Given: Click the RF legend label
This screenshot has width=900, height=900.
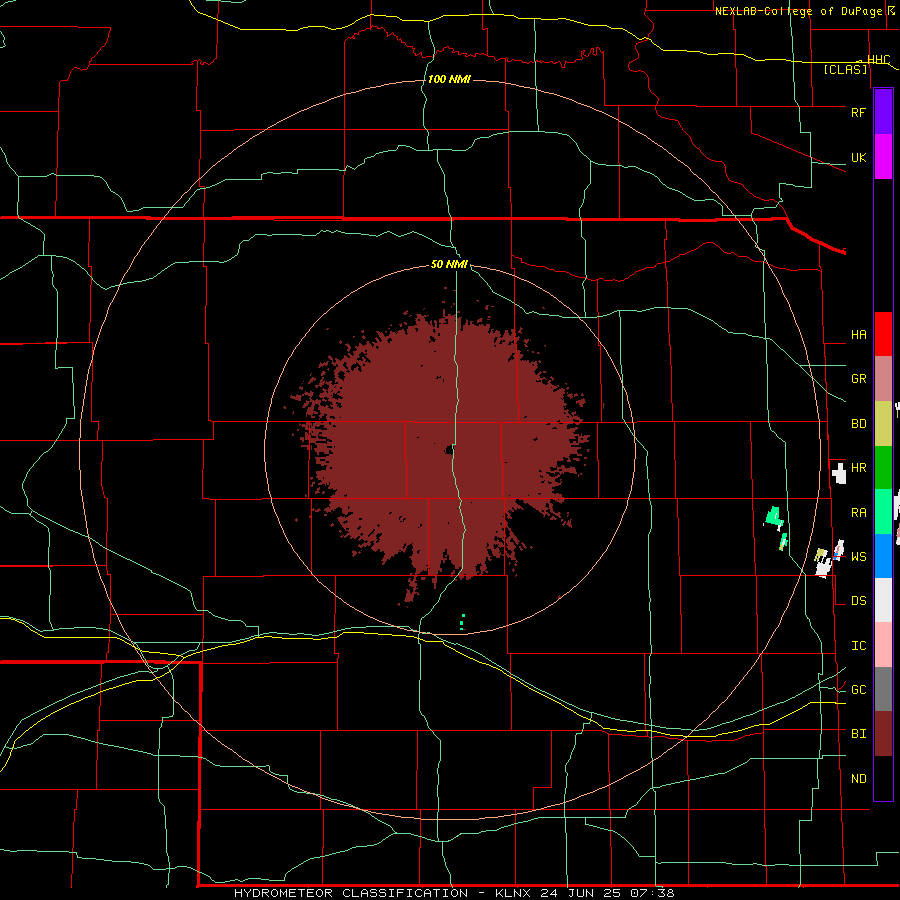Looking at the screenshot, I should (x=858, y=112).
